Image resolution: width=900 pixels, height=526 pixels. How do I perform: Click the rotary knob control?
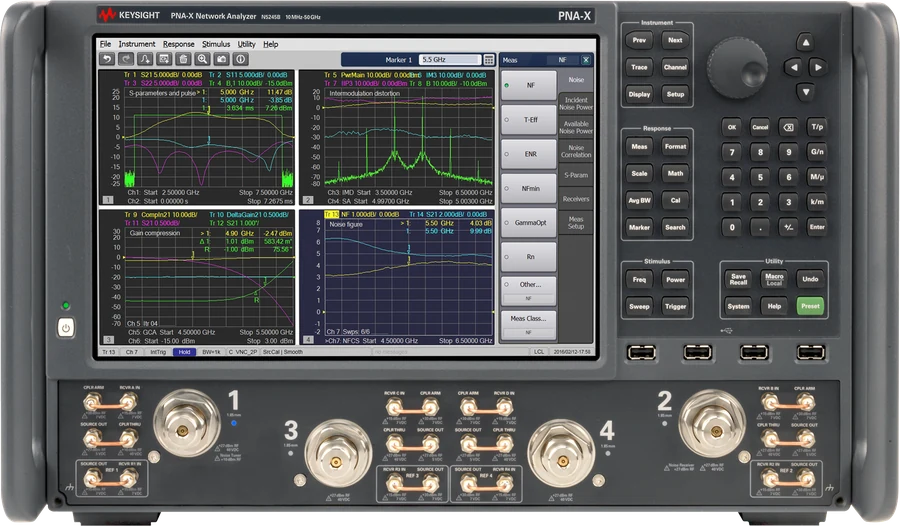[737, 68]
